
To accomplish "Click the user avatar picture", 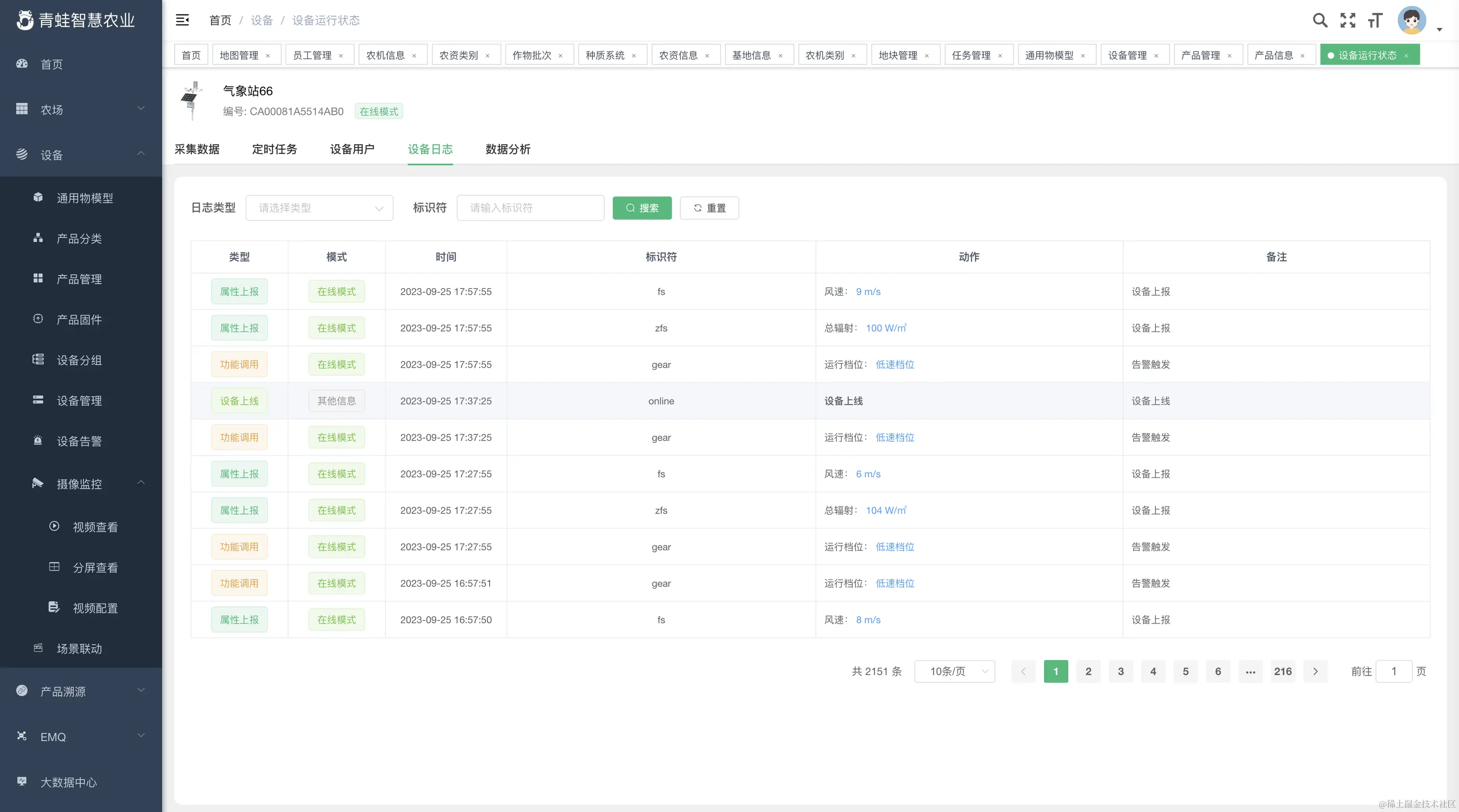I will pos(1412,20).
